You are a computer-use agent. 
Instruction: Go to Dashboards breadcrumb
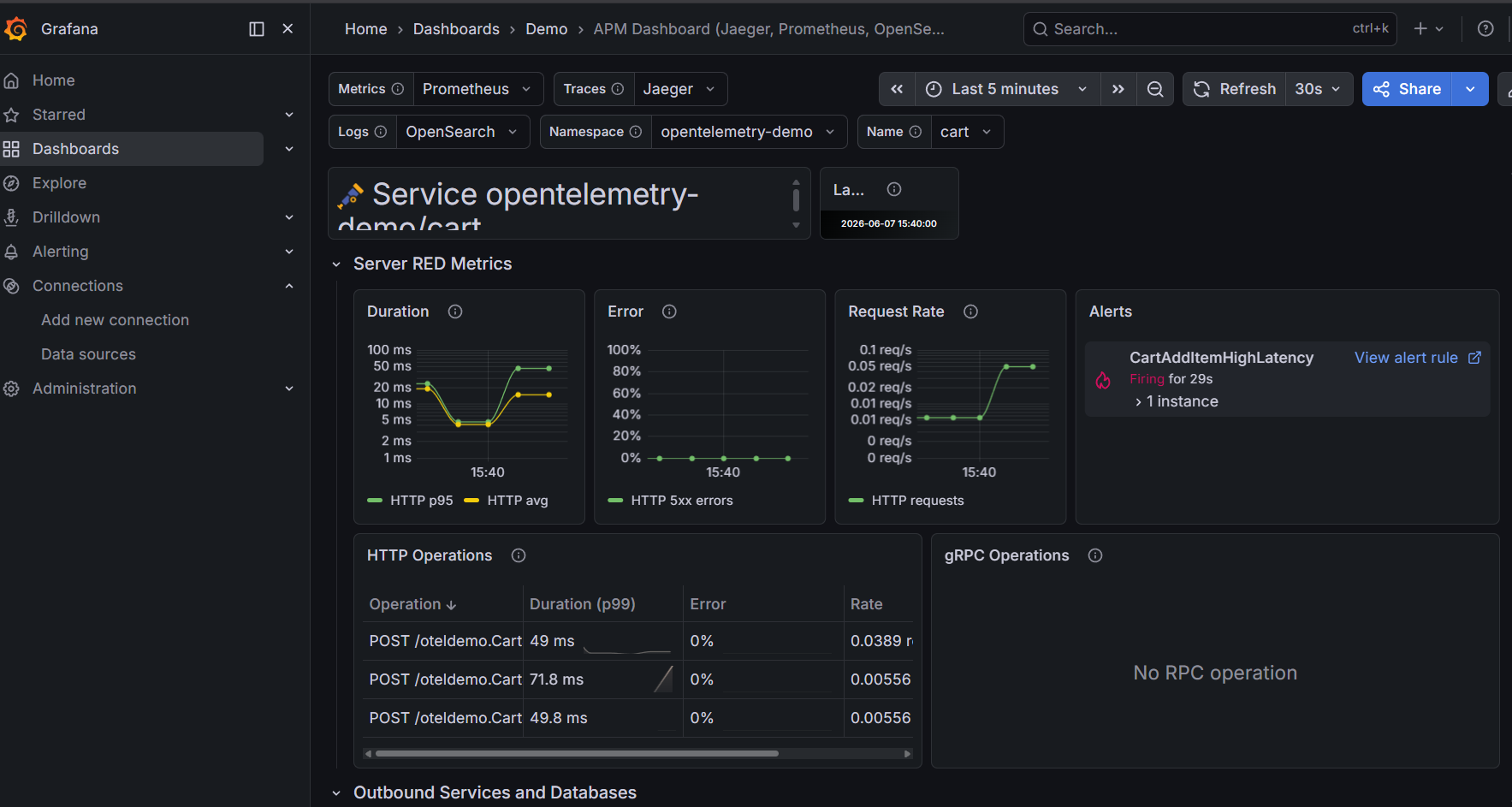point(456,29)
